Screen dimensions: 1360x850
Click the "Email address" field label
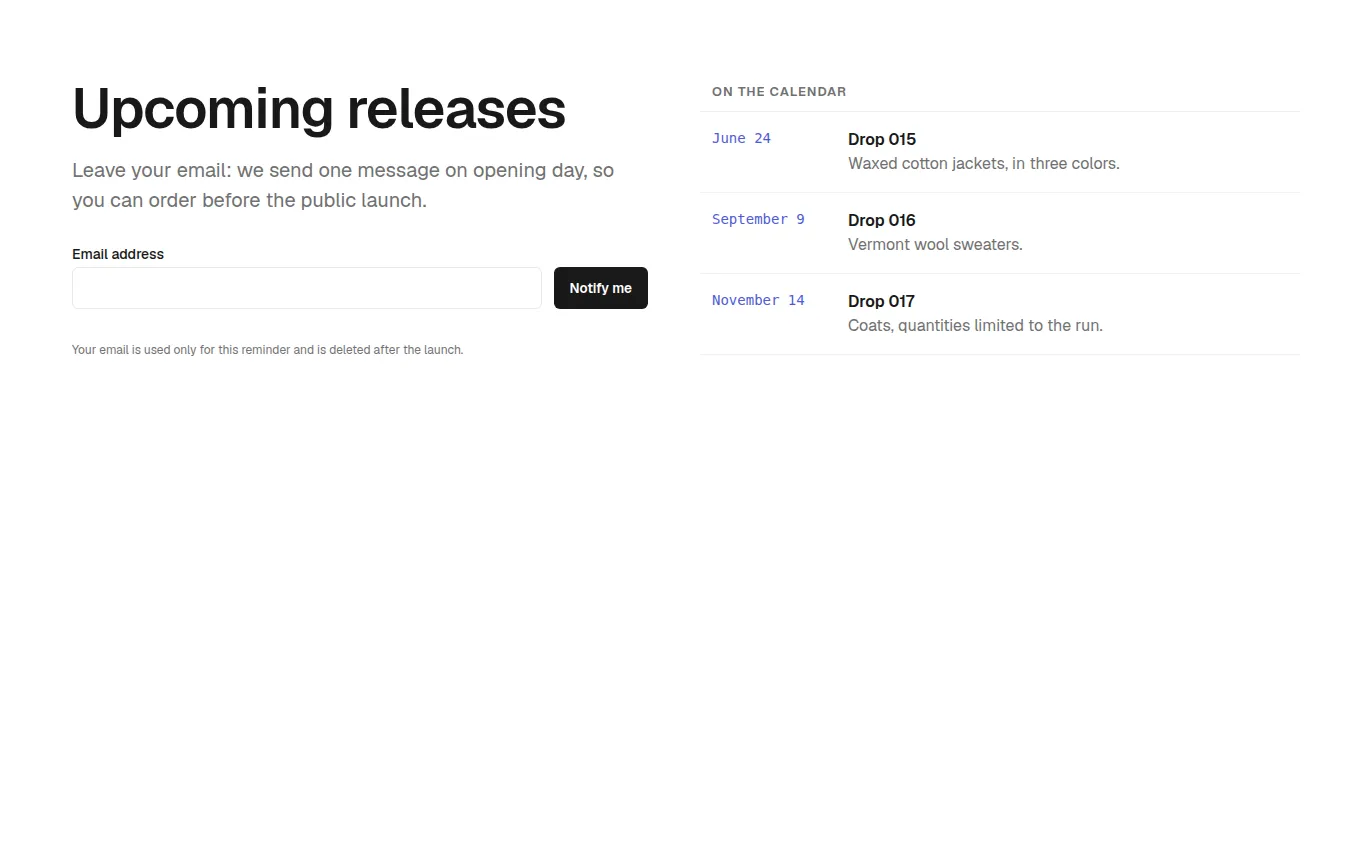[x=118, y=254]
